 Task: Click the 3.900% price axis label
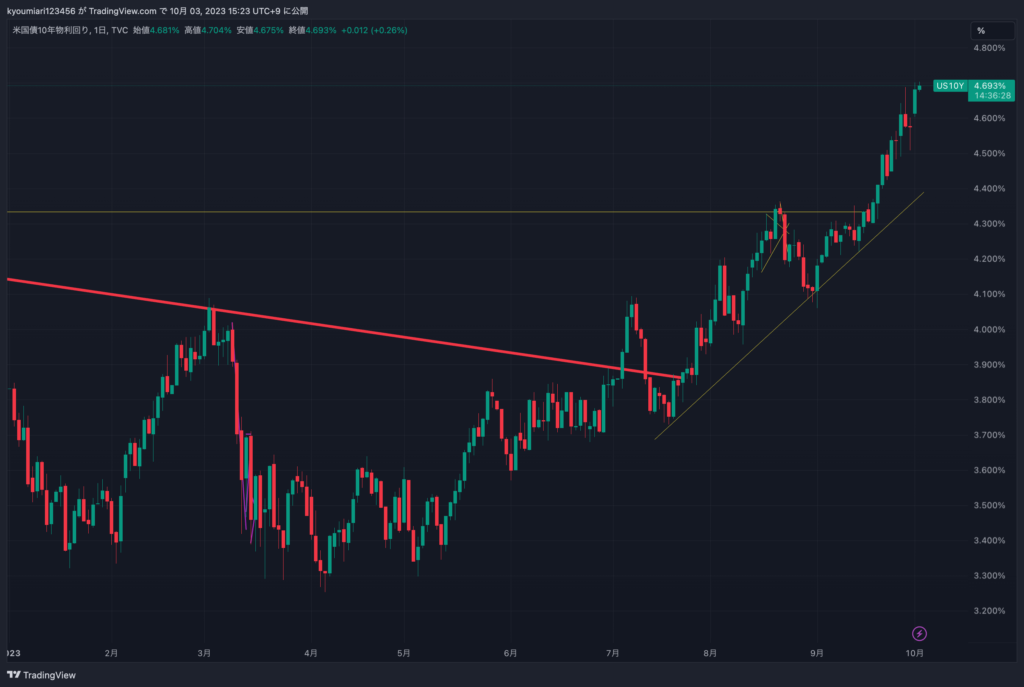[x=989, y=365]
